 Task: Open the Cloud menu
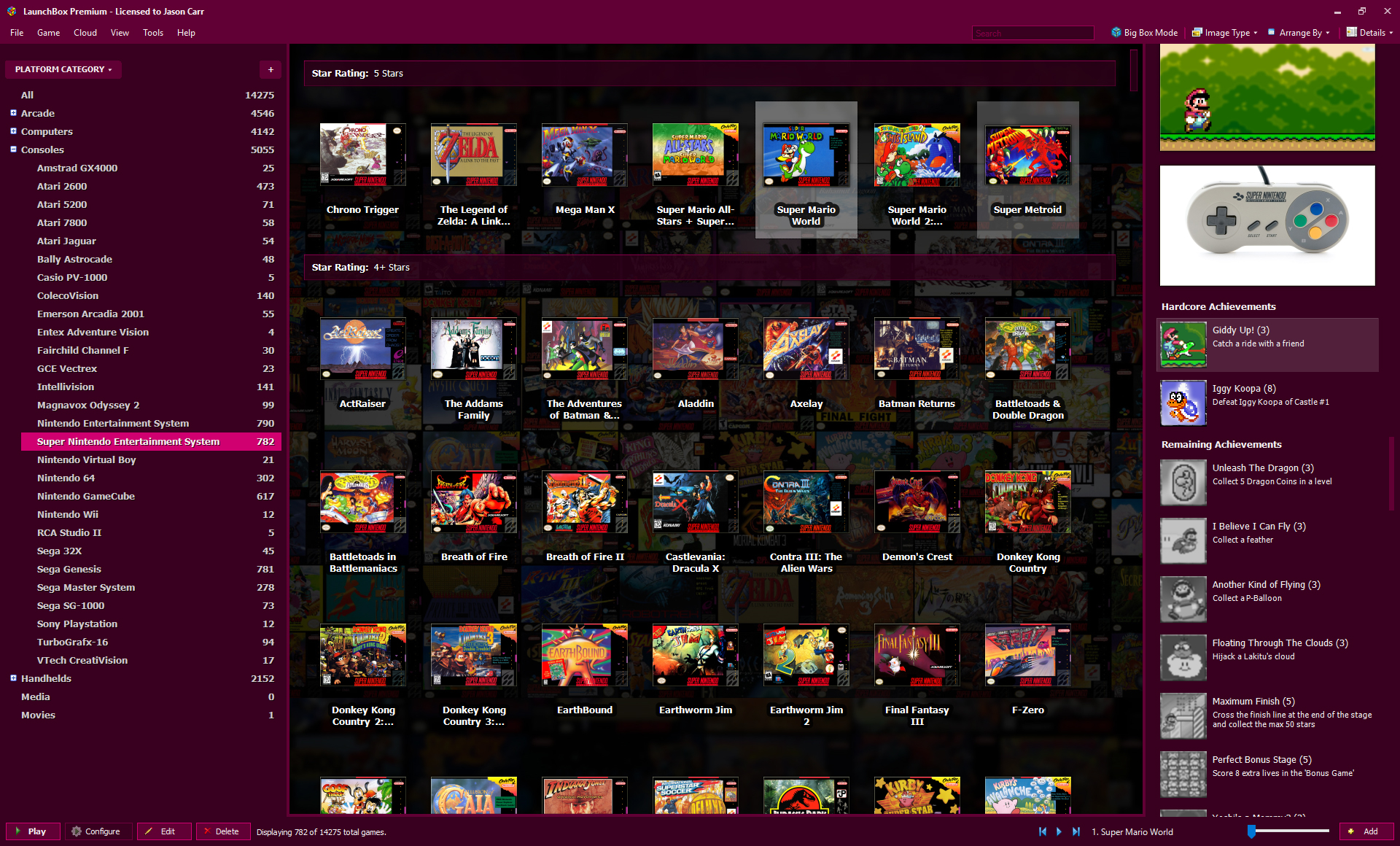point(85,32)
